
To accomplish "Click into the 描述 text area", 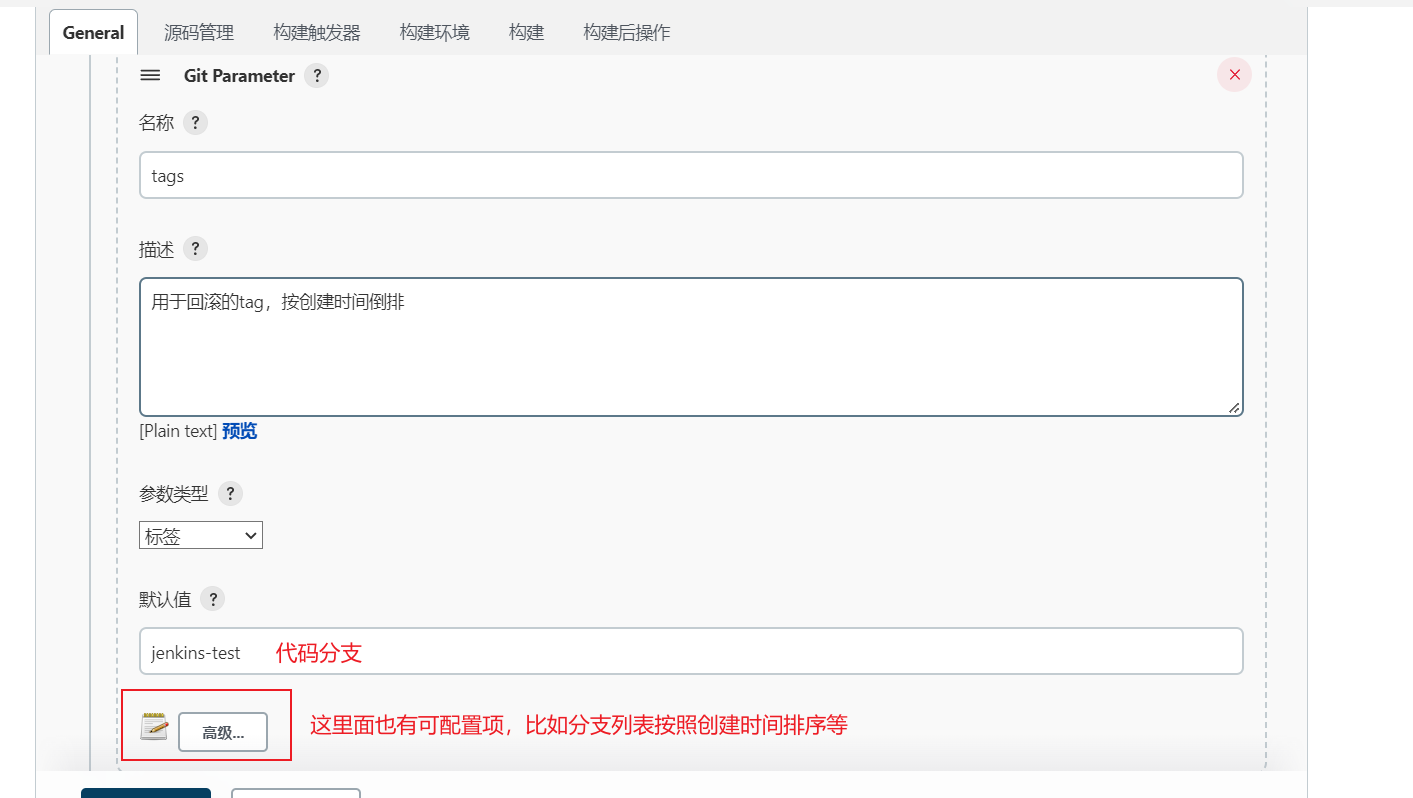I will [x=691, y=347].
